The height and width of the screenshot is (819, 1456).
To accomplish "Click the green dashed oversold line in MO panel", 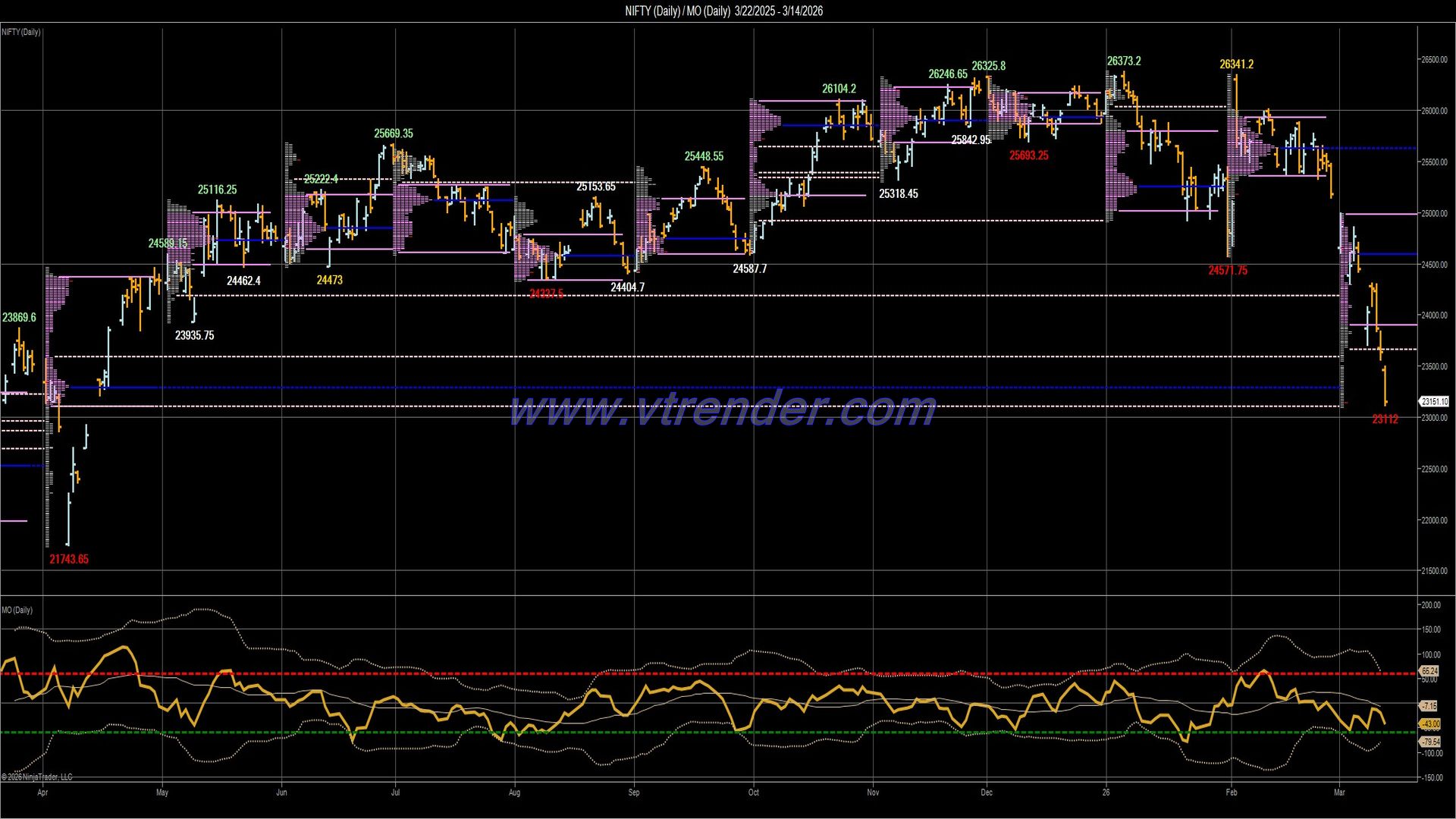I will pos(531,733).
